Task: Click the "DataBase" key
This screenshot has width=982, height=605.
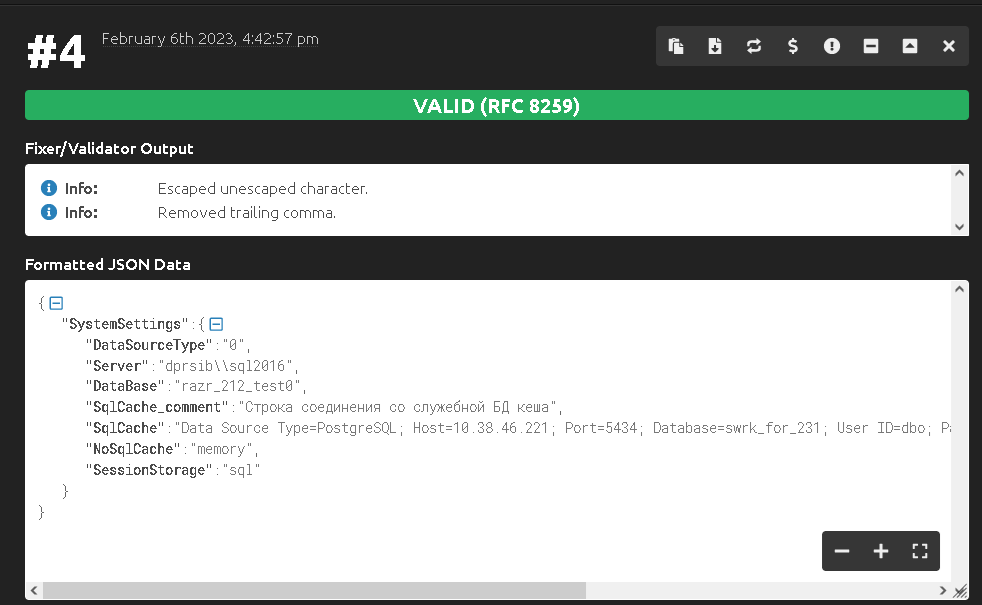Action: (x=125, y=386)
